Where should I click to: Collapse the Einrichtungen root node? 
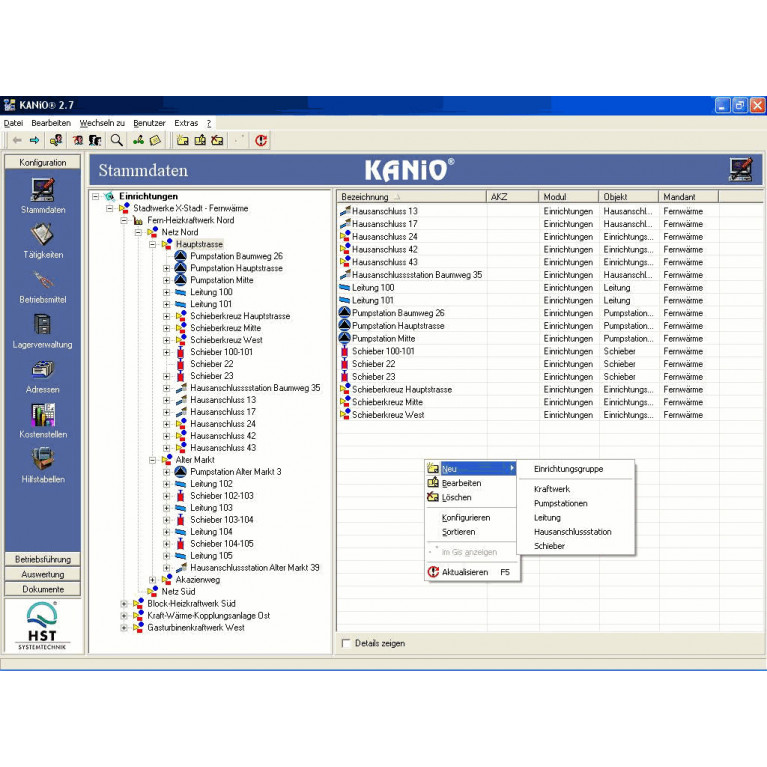pos(96,196)
